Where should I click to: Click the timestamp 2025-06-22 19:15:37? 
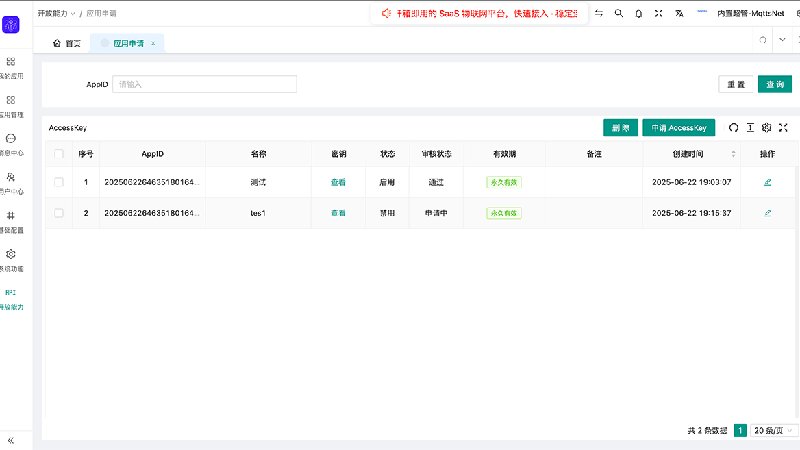click(691, 213)
